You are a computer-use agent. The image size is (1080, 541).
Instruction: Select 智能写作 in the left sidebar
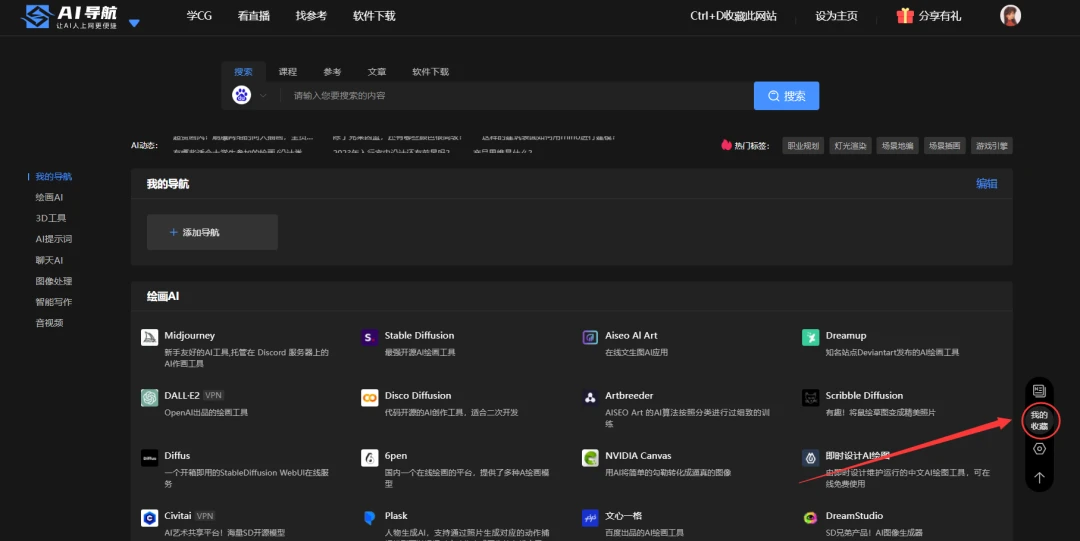point(54,302)
